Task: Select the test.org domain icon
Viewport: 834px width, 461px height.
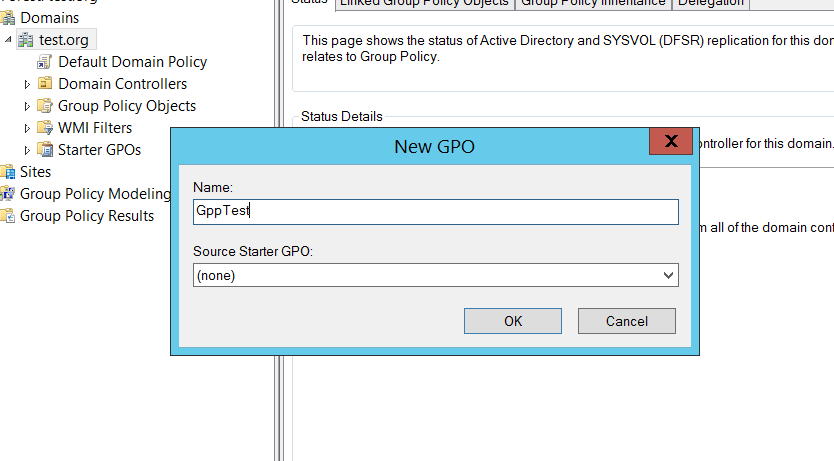Action: click(26, 40)
